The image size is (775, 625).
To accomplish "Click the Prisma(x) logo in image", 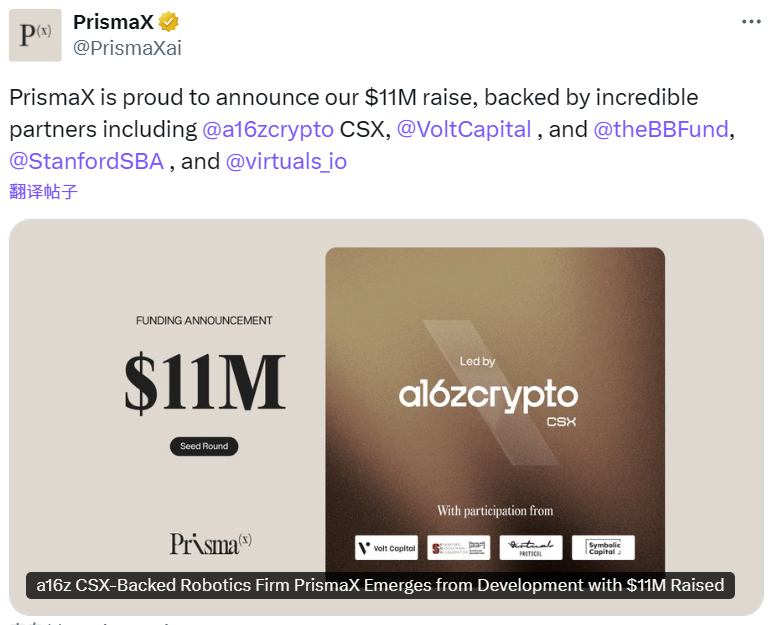I will coord(210,543).
